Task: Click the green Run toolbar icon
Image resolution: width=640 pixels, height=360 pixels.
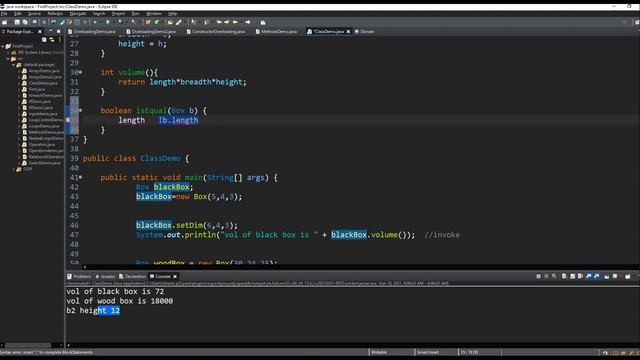Action: point(108,22)
